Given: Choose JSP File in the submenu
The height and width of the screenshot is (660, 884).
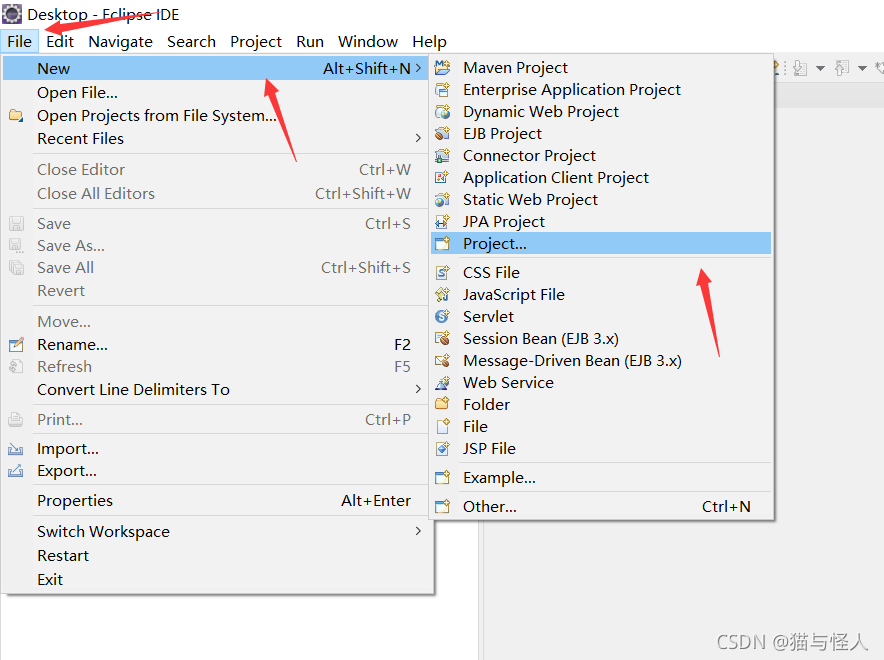Looking at the screenshot, I should click(601, 449).
